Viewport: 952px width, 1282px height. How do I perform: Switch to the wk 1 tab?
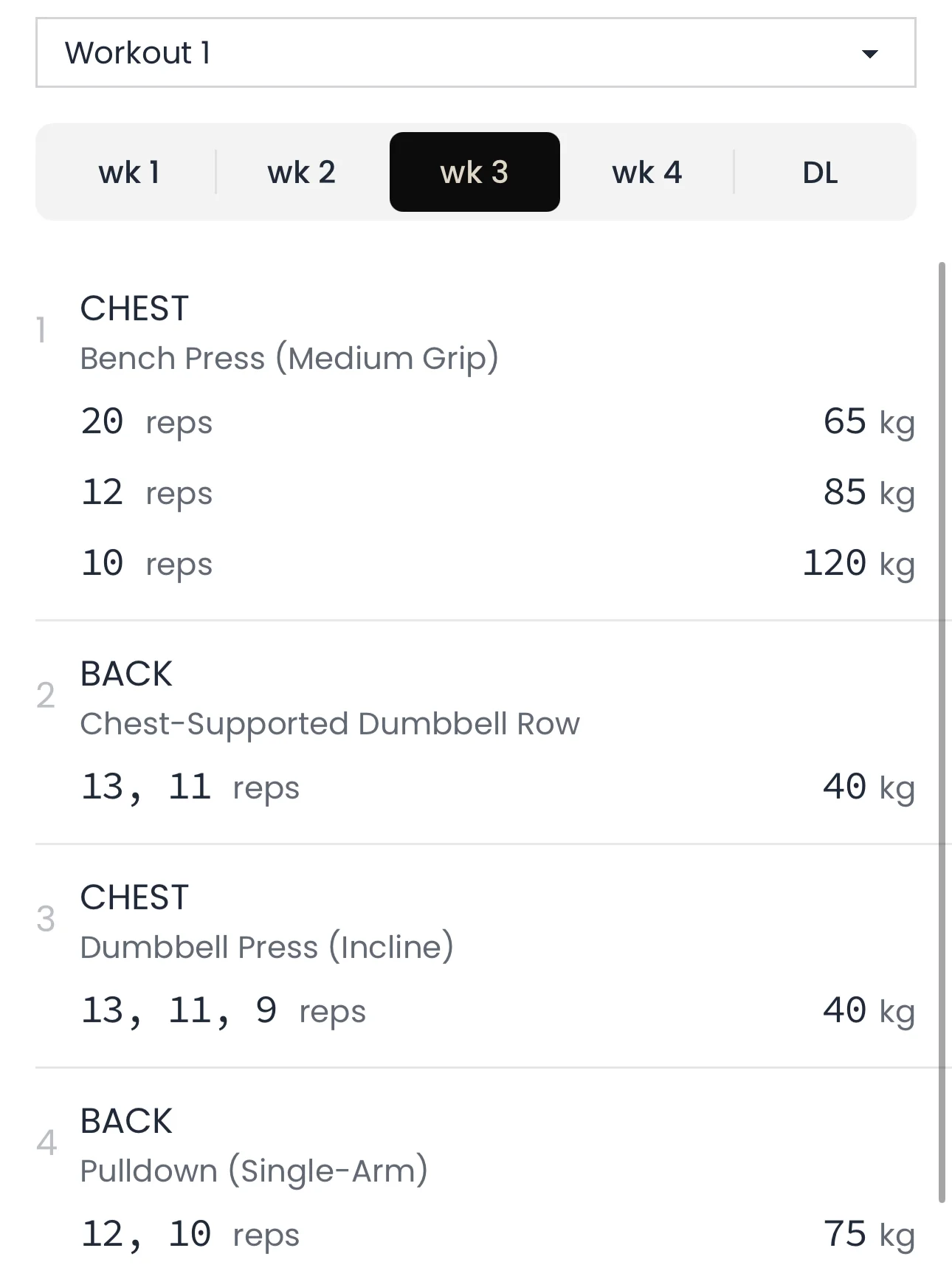[x=128, y=173]
